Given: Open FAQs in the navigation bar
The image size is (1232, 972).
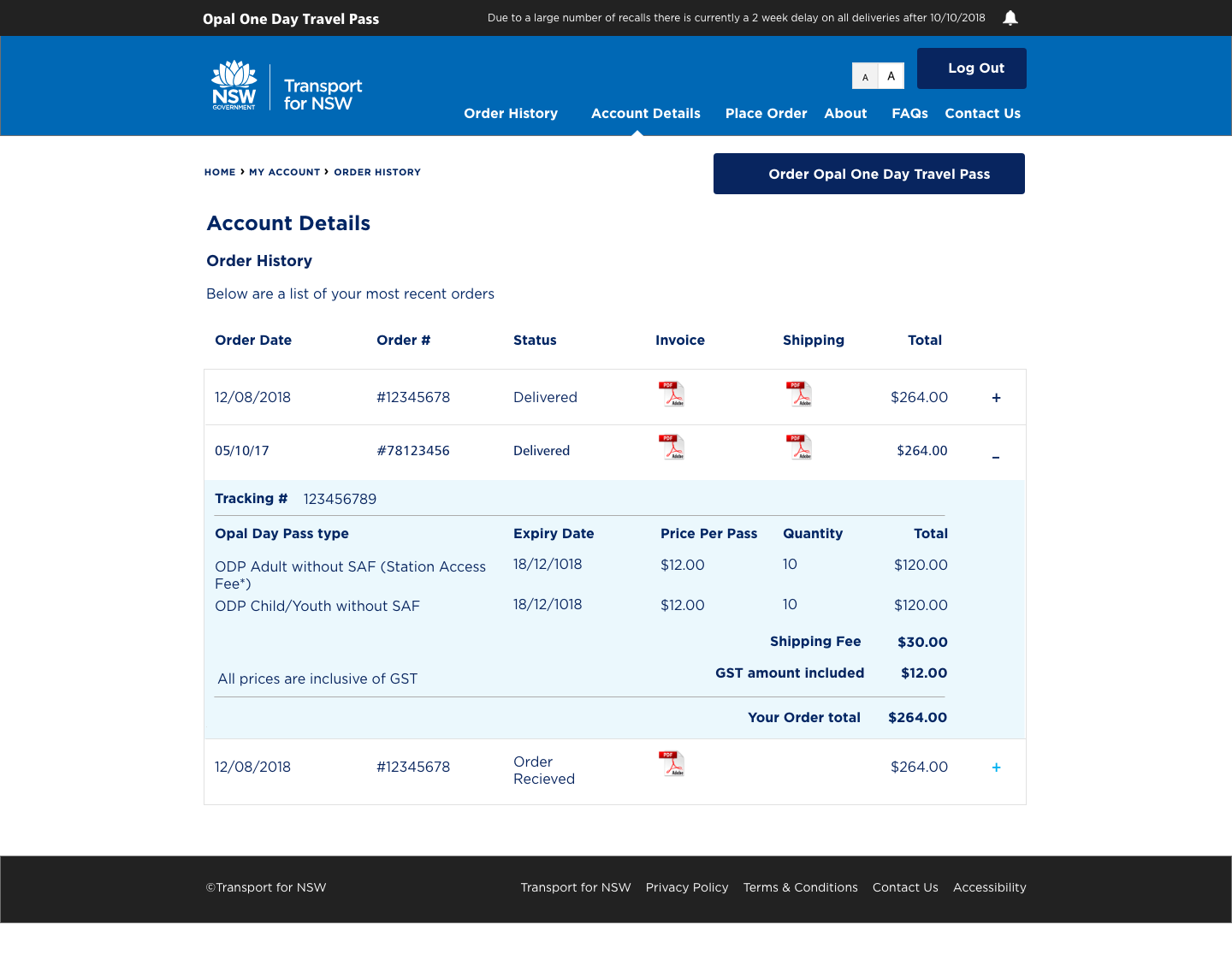Looking at the screenshot, I should click(x=909, y=114).
